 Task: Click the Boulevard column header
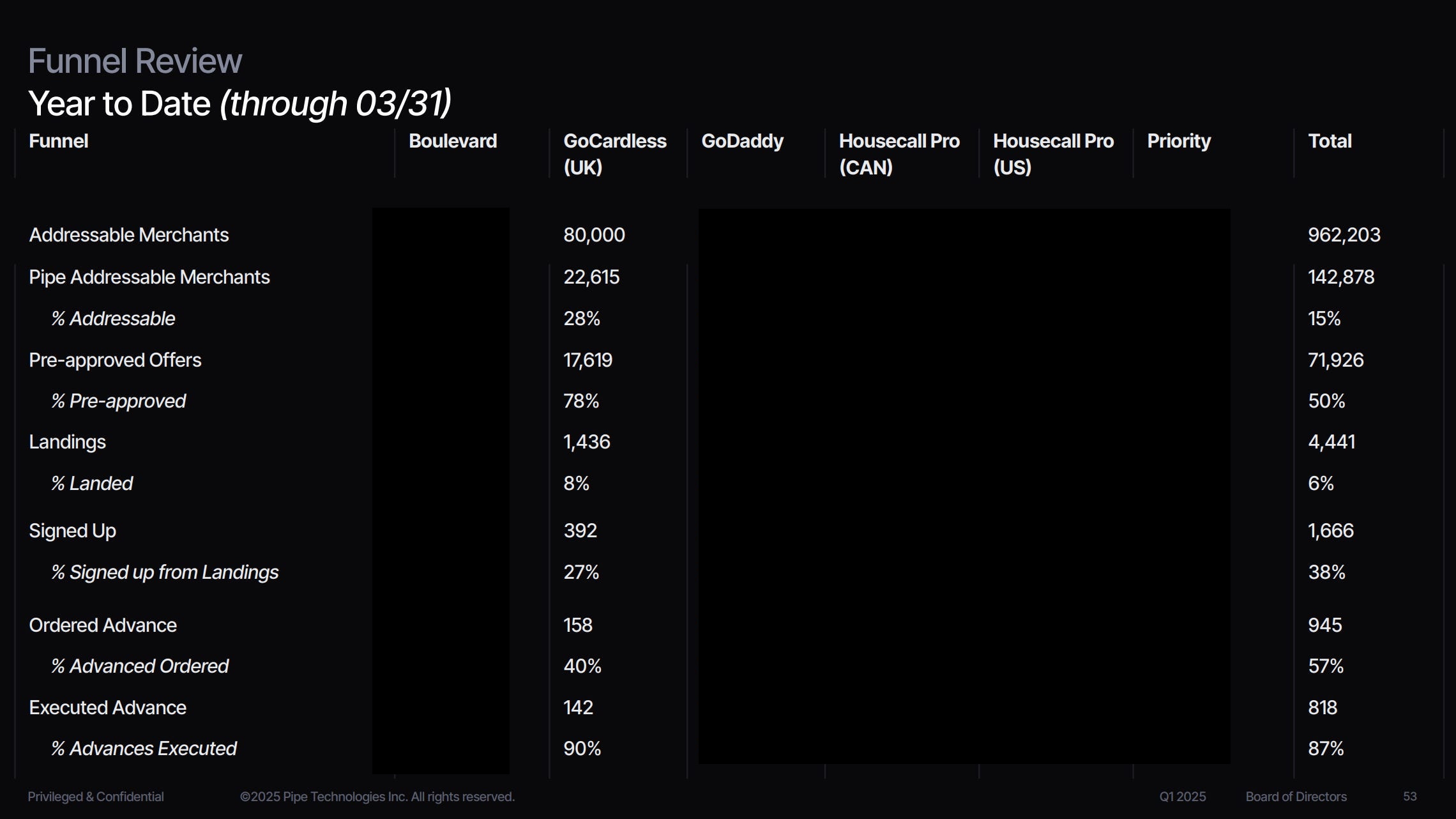(x=452, y=141)
